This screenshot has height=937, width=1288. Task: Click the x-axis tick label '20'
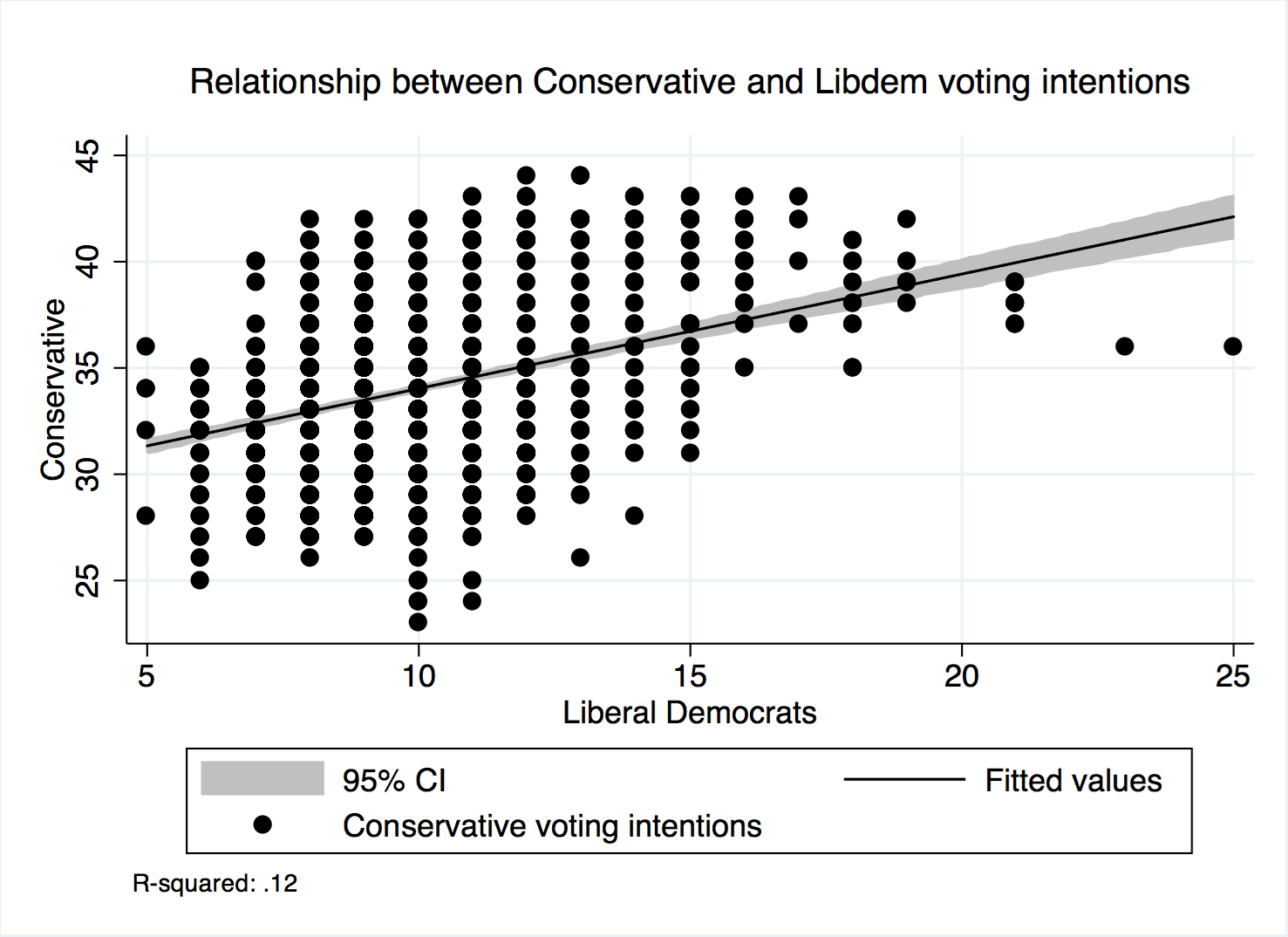[x=961, y=675]
